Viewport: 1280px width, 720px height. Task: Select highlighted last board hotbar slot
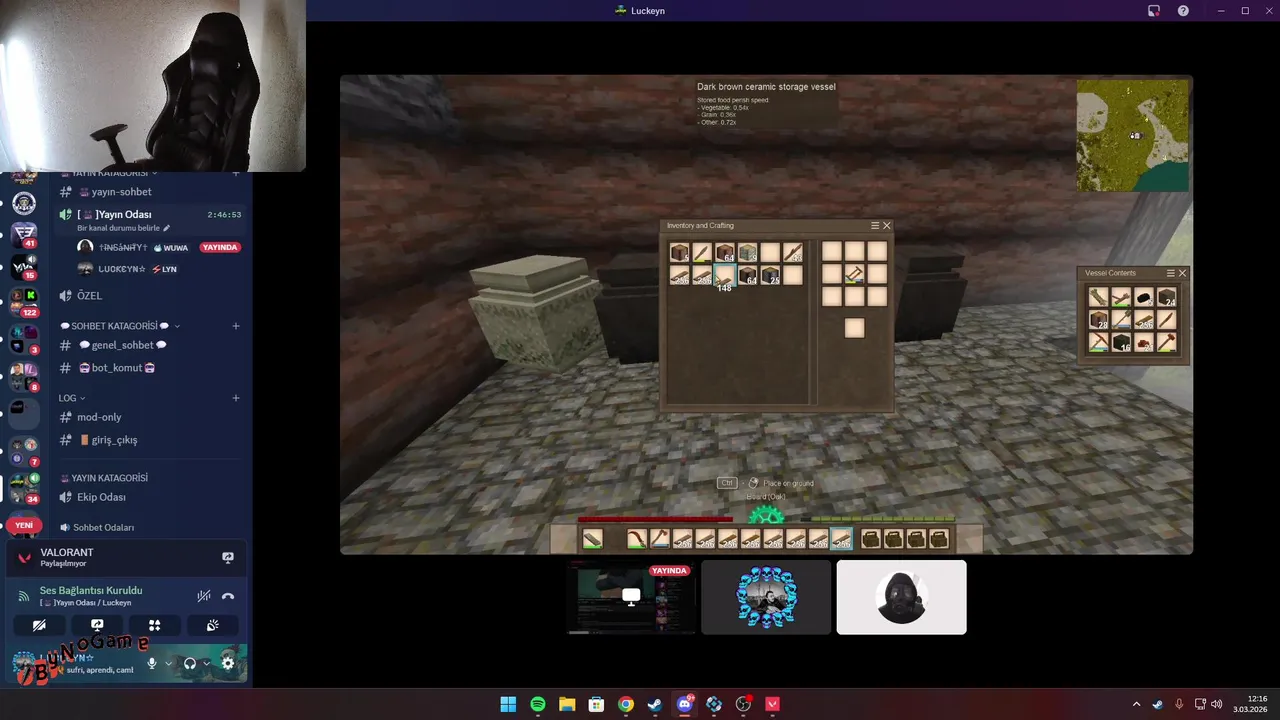[x=842, y=540]
